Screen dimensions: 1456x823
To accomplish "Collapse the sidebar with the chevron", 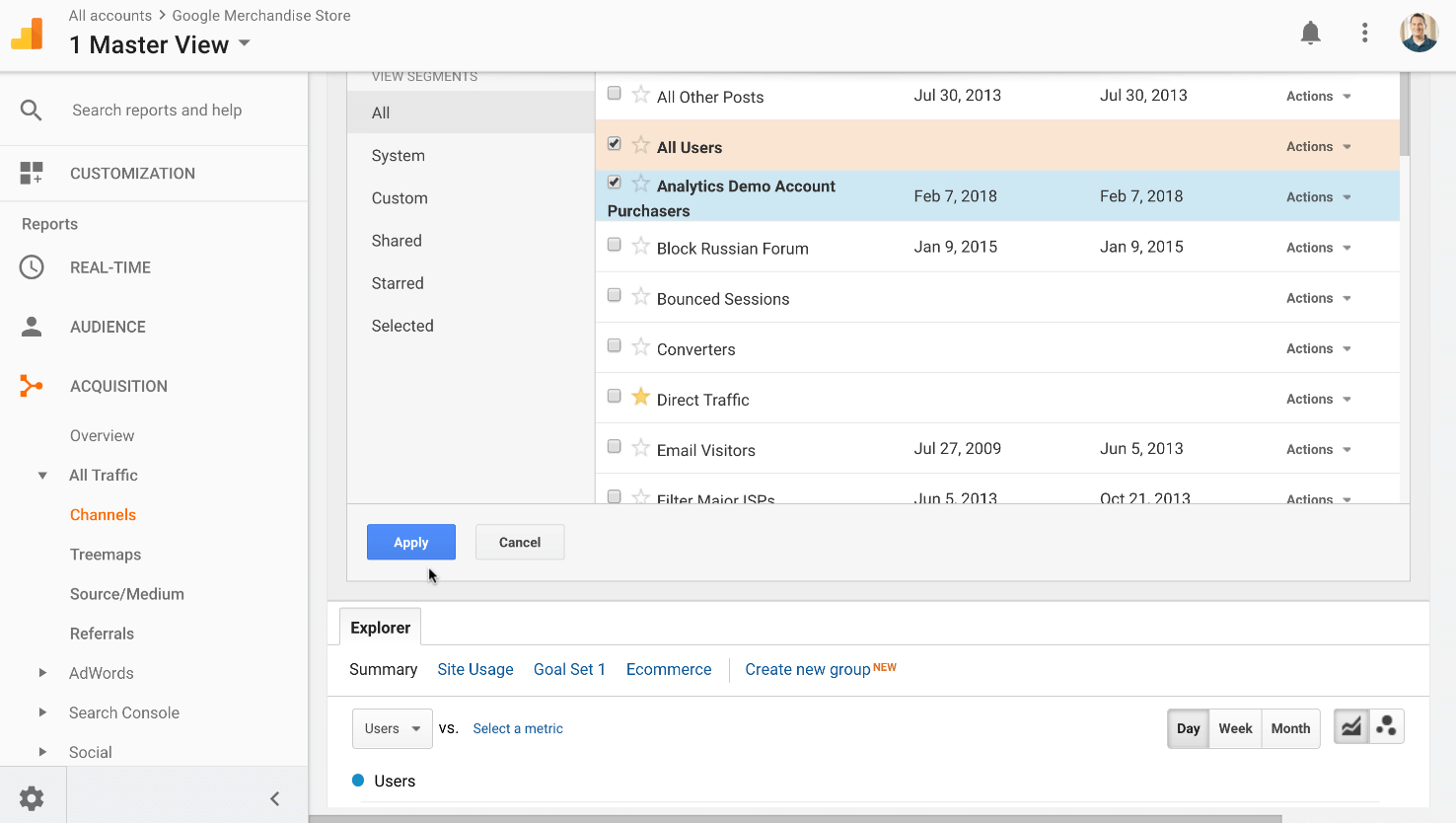I will coord(275,798).
